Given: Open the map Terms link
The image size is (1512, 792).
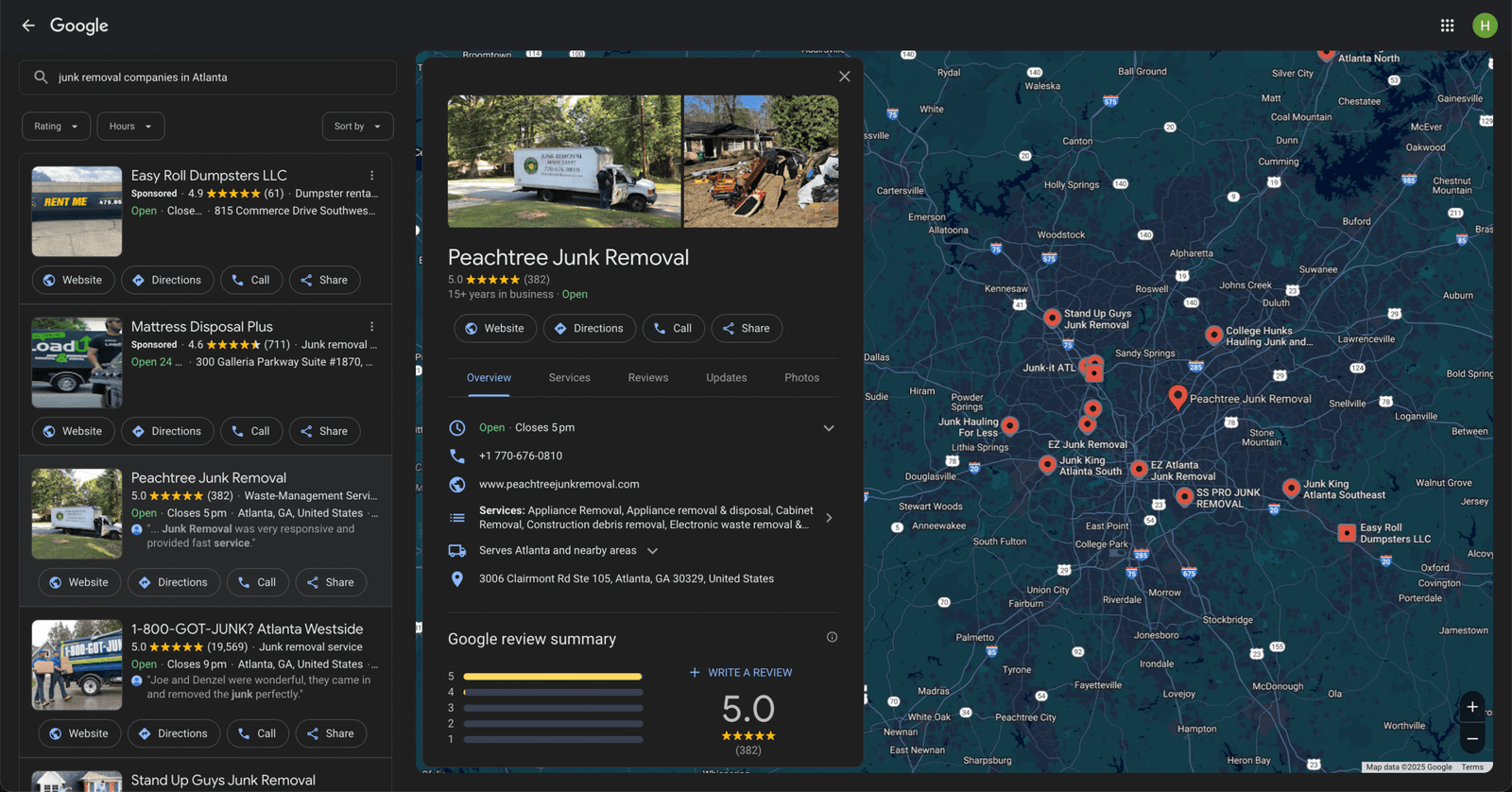Looking at the screenshot, I should (1472, 767).
